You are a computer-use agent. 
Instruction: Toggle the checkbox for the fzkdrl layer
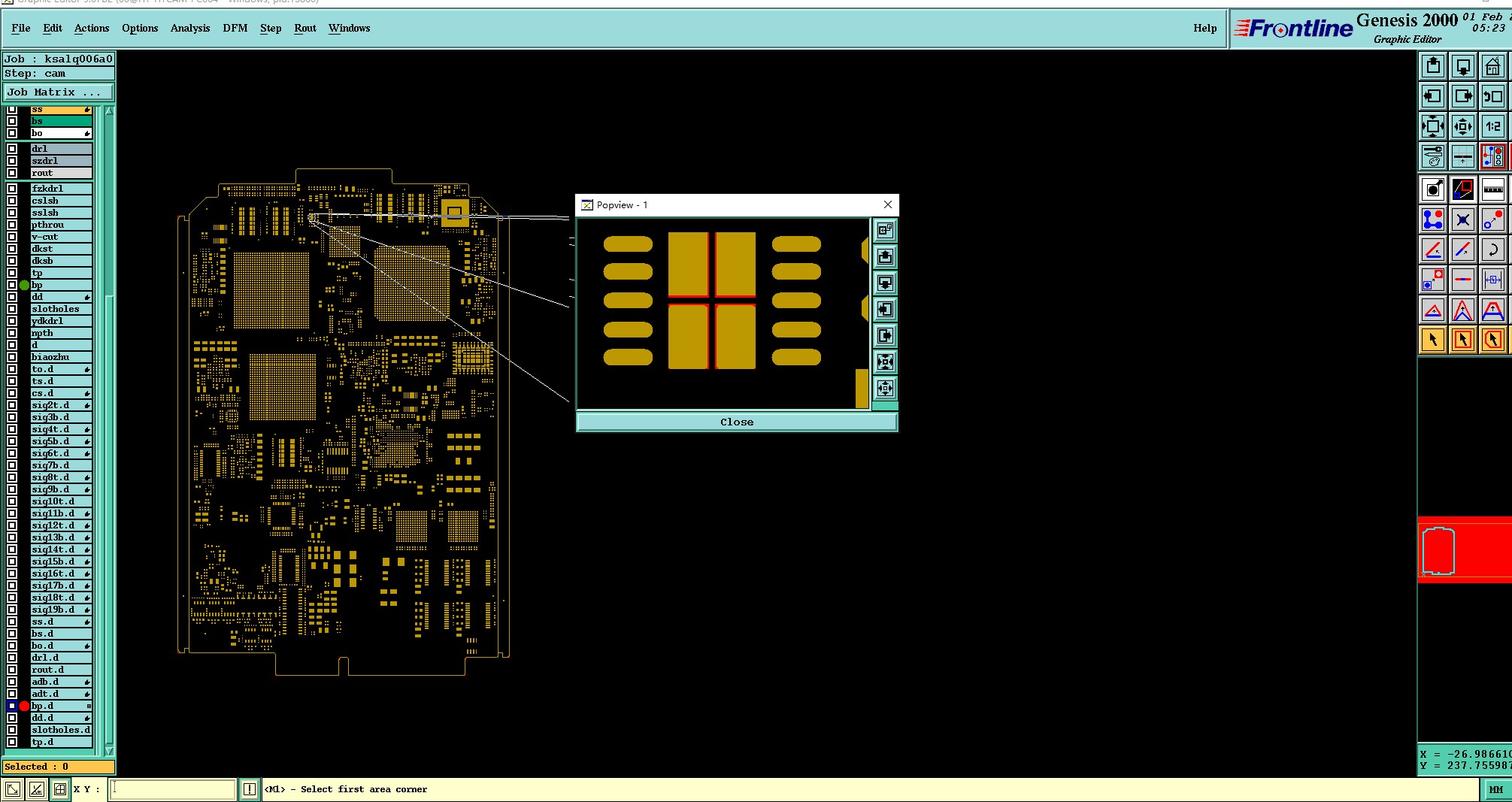click(12, 189)
